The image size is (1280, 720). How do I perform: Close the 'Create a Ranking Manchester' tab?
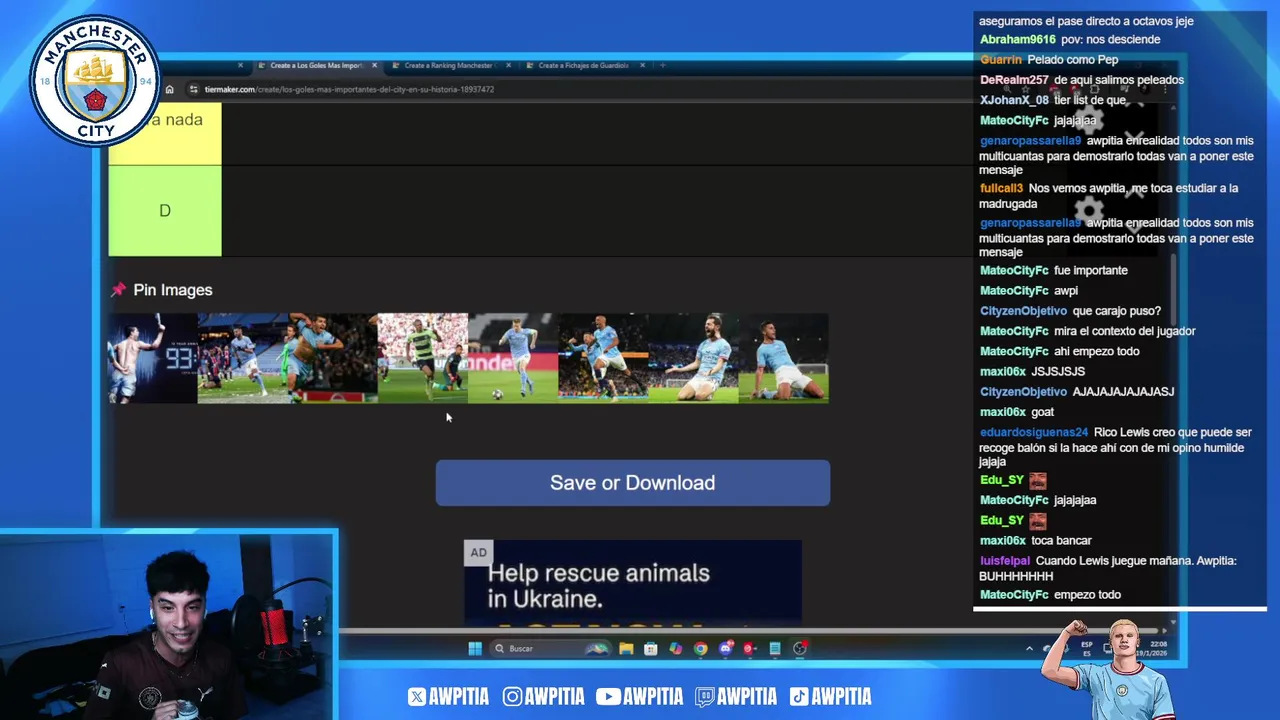pyautogui.click(x=508, y=66)
